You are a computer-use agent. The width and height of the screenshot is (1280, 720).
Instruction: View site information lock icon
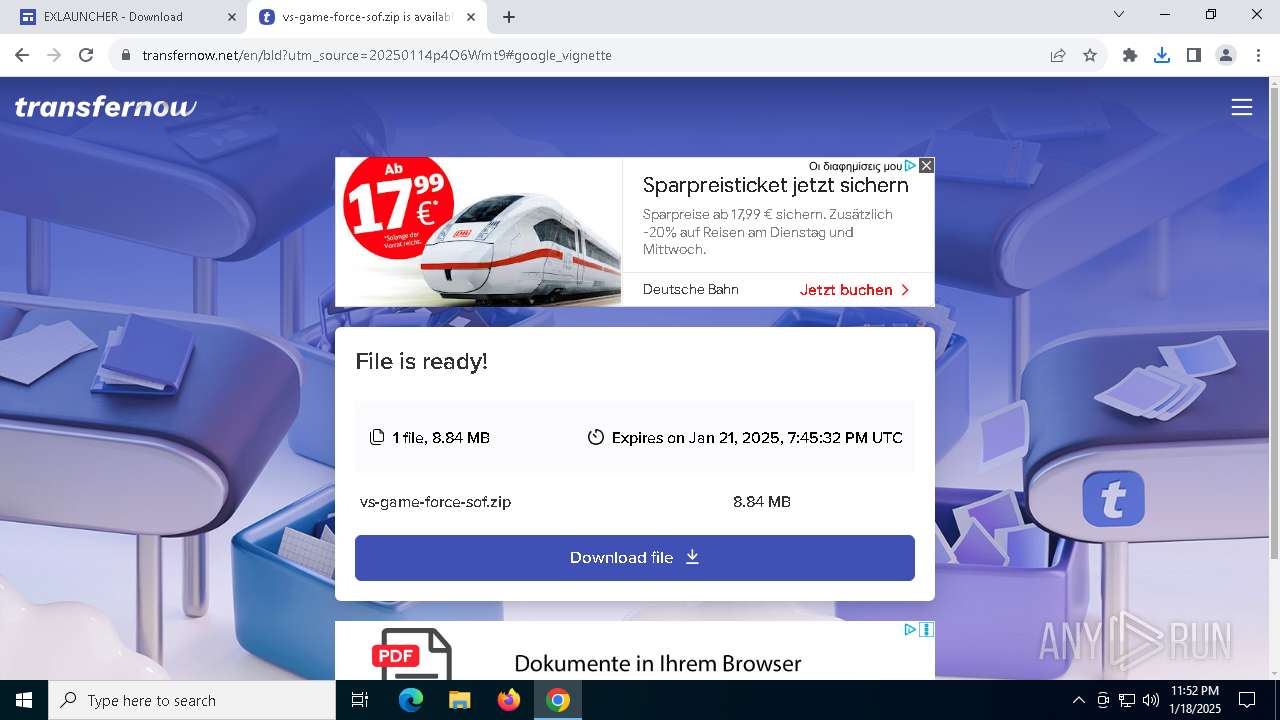[126, 55]
